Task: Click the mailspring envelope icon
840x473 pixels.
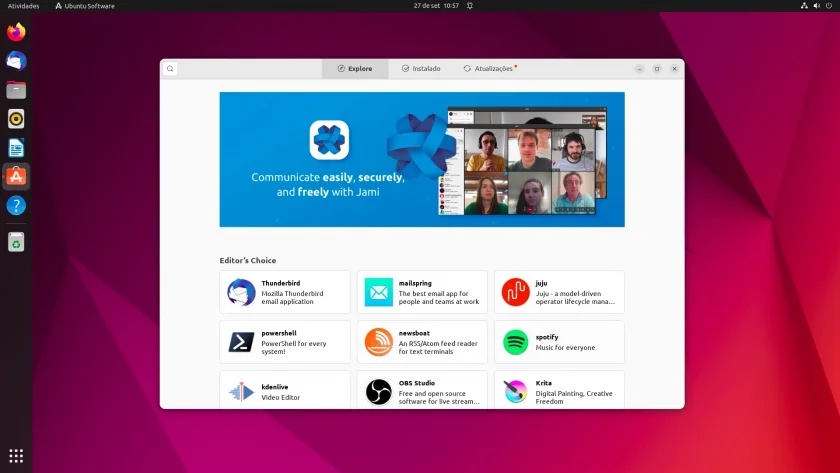Action: (378, 292)
